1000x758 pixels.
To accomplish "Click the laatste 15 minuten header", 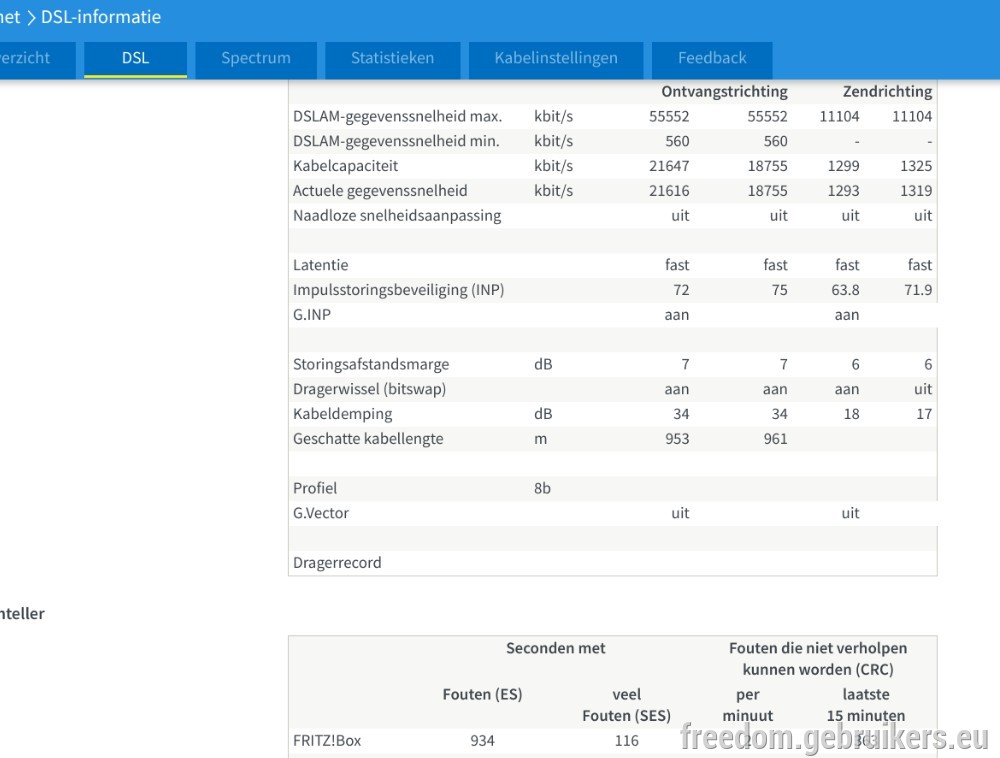I will (x=865, y=705).
